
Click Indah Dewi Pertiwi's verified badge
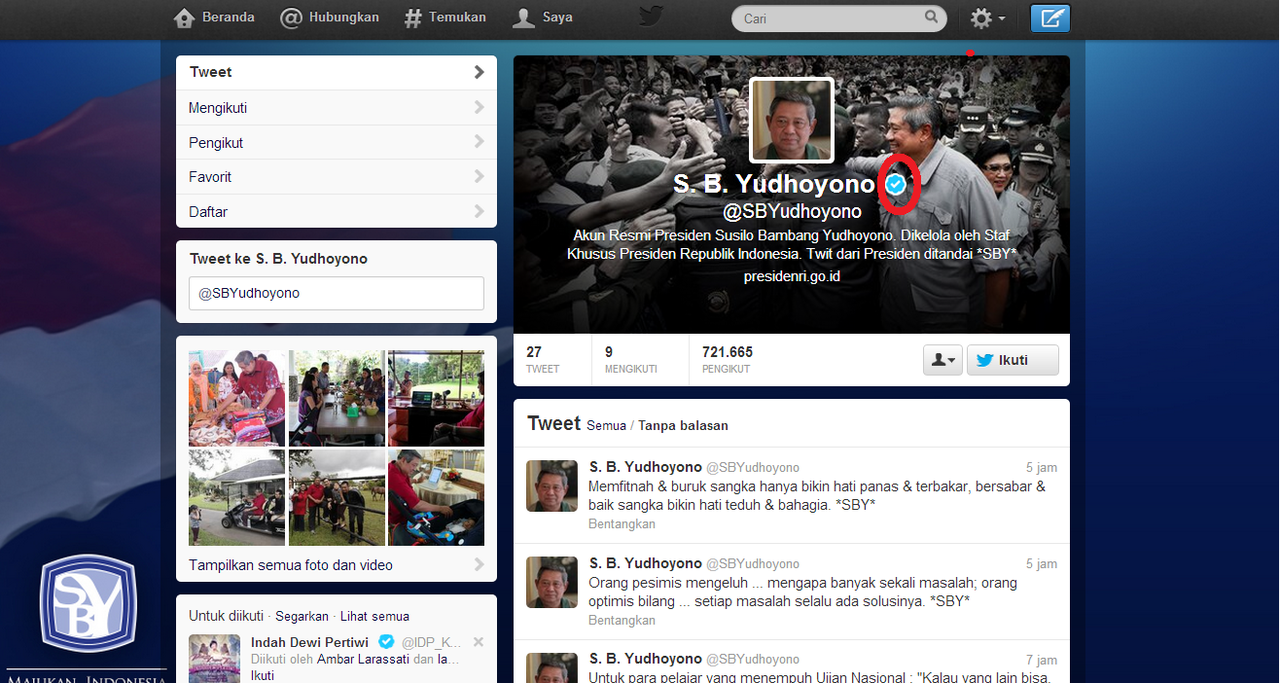point(386,642)
